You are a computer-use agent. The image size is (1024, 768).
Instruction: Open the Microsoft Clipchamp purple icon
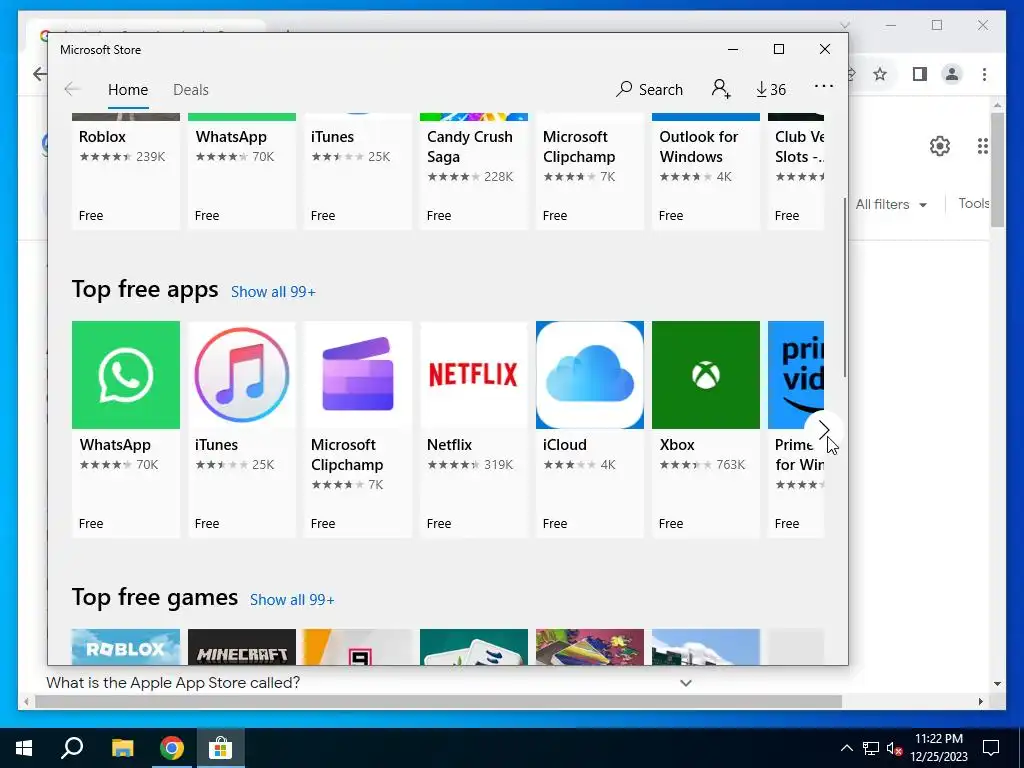pyautogui.click(x=358, y=375)
